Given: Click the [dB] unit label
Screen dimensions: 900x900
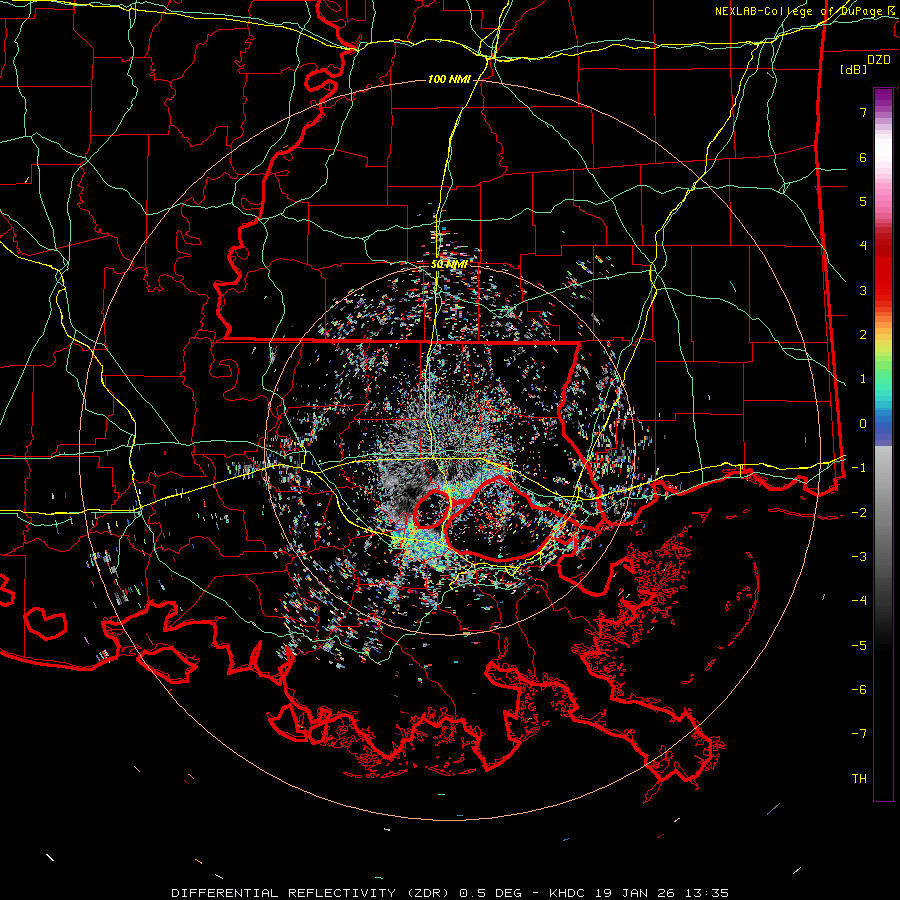Looking at the screenshot, I should point(854,69).
